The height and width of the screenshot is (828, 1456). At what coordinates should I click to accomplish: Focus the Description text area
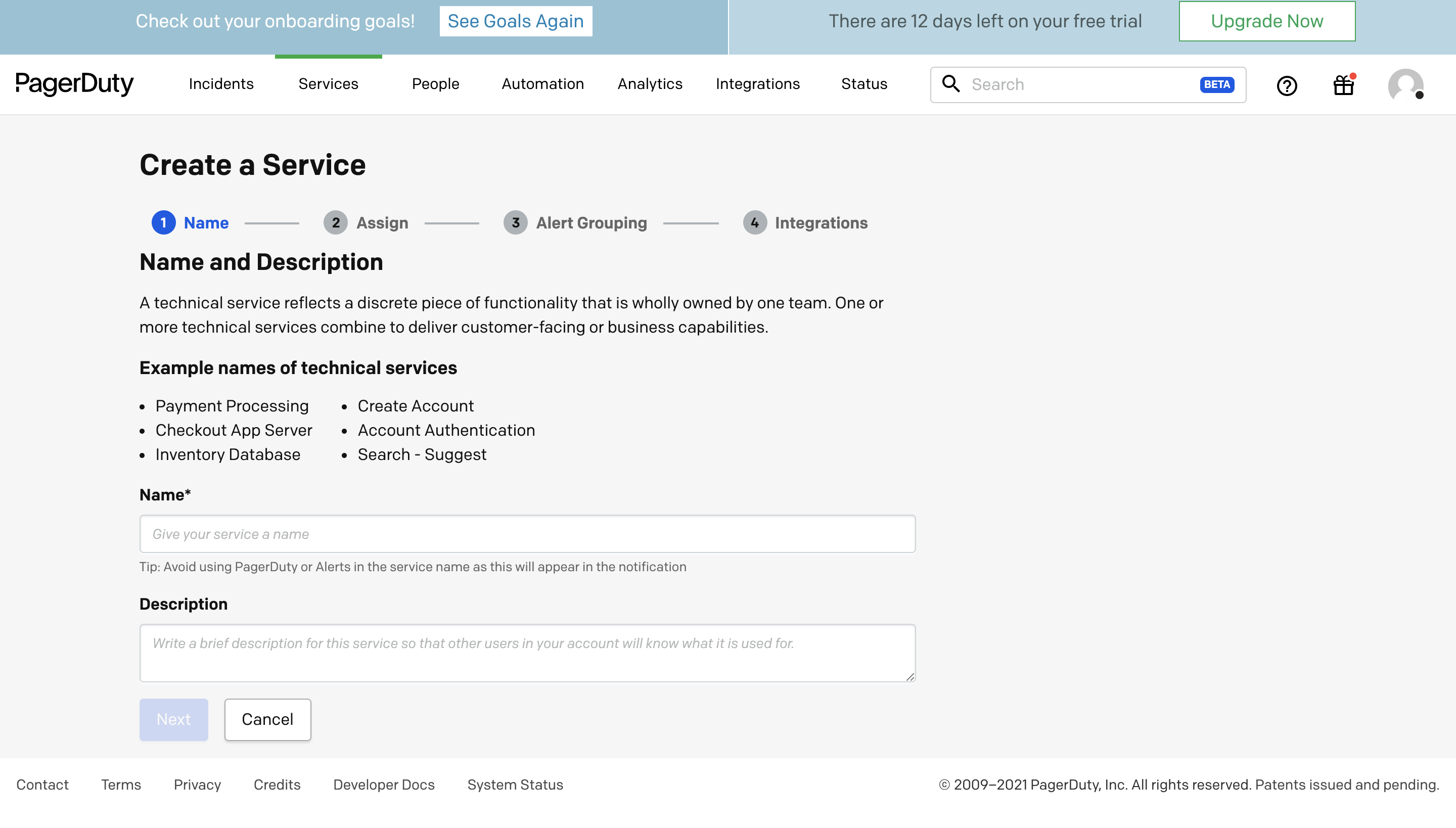(527, 653)
